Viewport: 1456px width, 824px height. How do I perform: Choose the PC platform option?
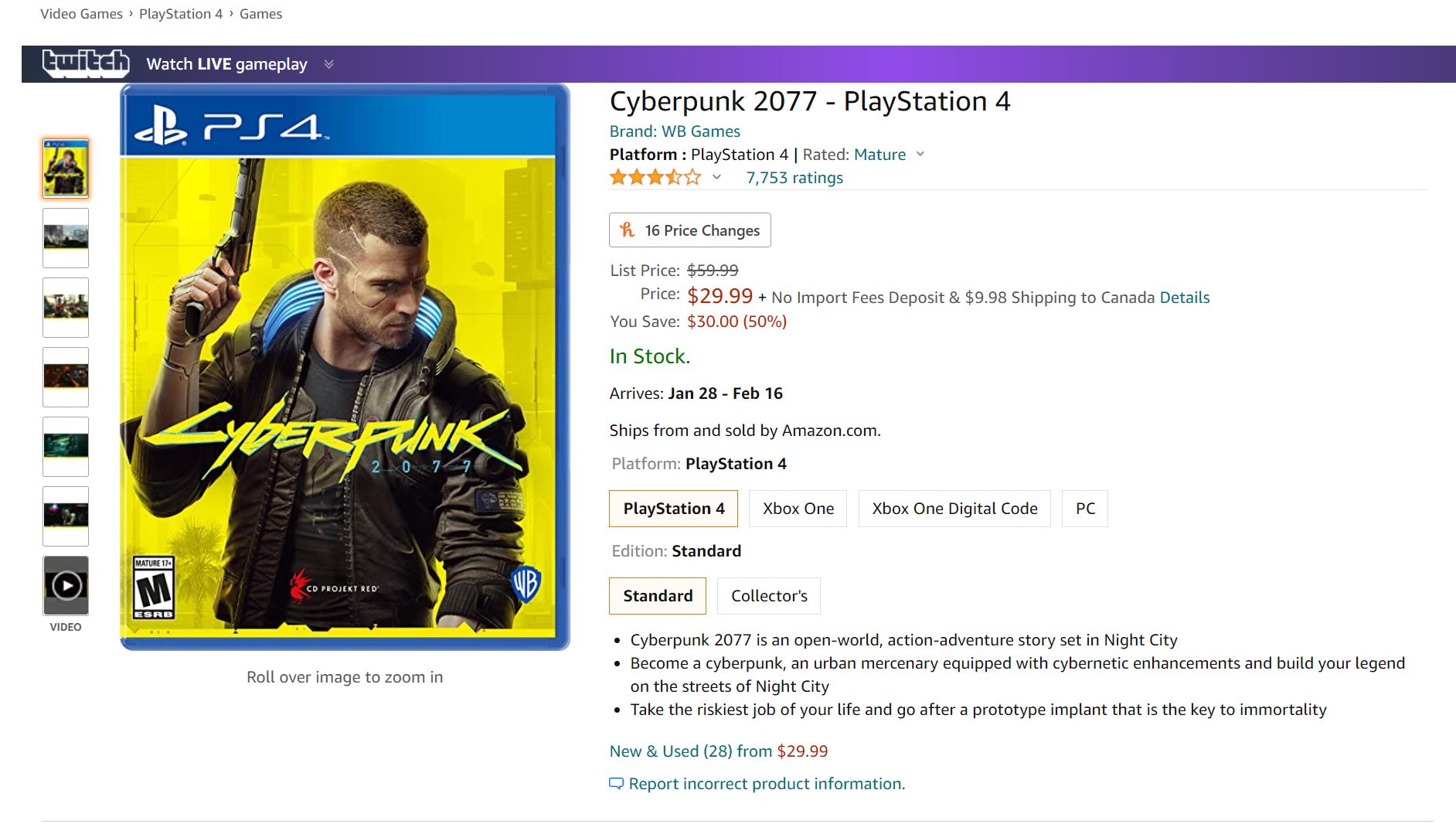[1085, 509]
